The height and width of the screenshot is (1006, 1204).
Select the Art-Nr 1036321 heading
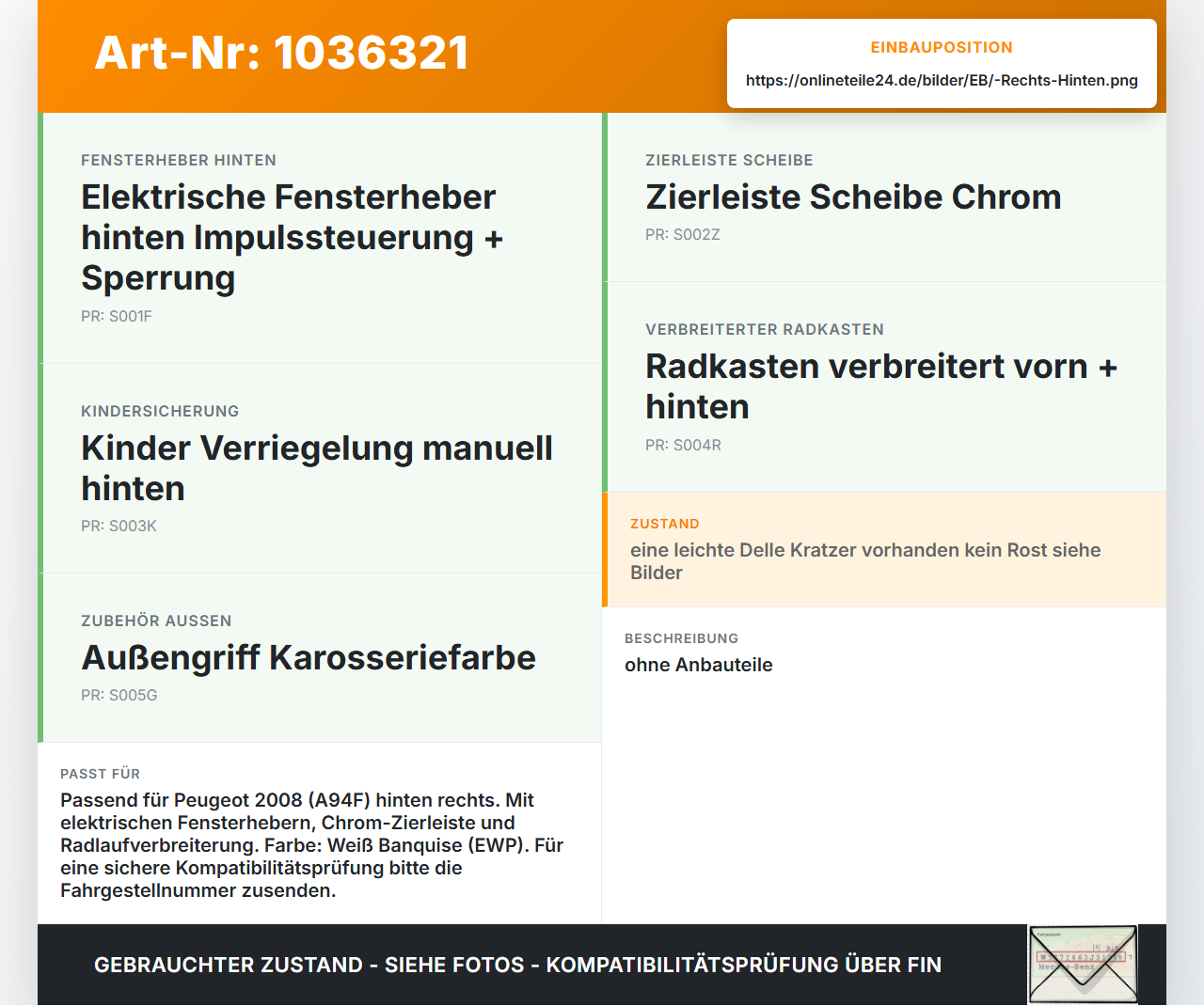[x=282, y=53]
